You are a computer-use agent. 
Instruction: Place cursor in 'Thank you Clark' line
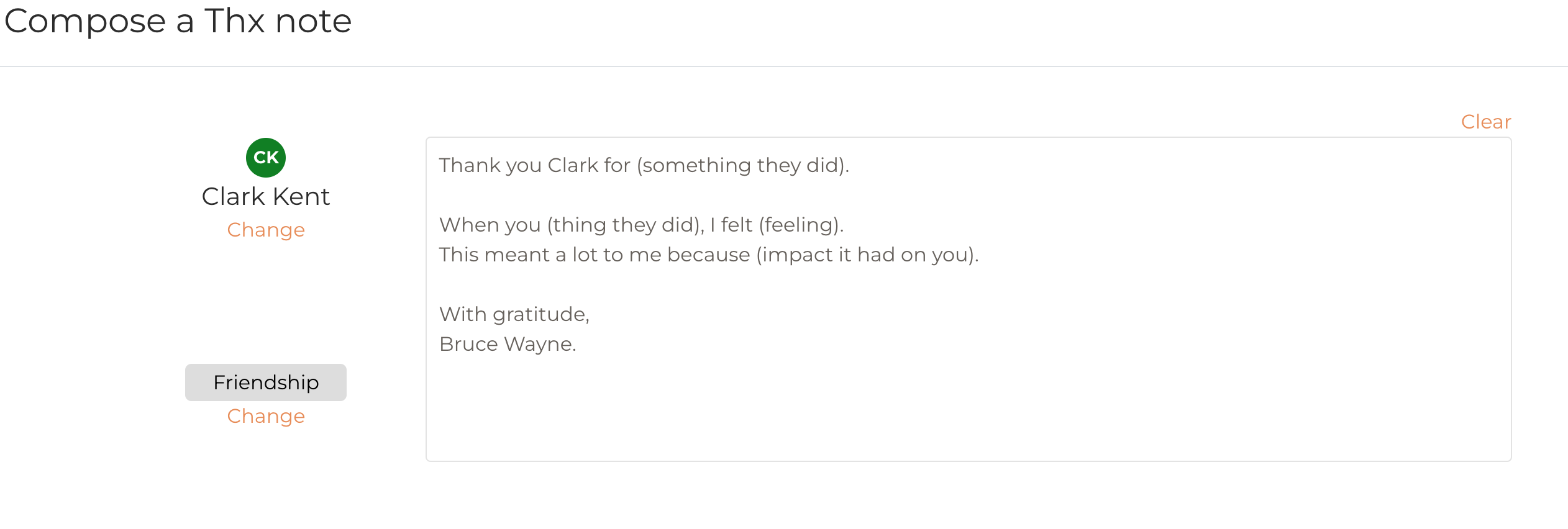[491, 165]
